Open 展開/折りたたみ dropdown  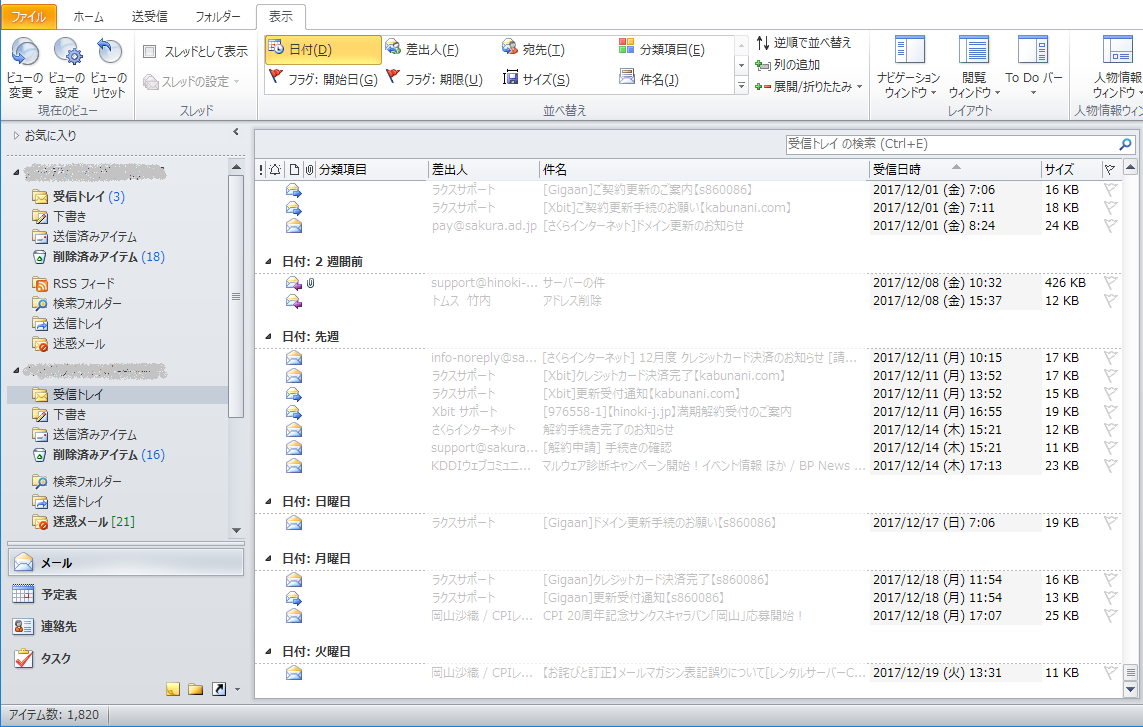click(809, 87)
